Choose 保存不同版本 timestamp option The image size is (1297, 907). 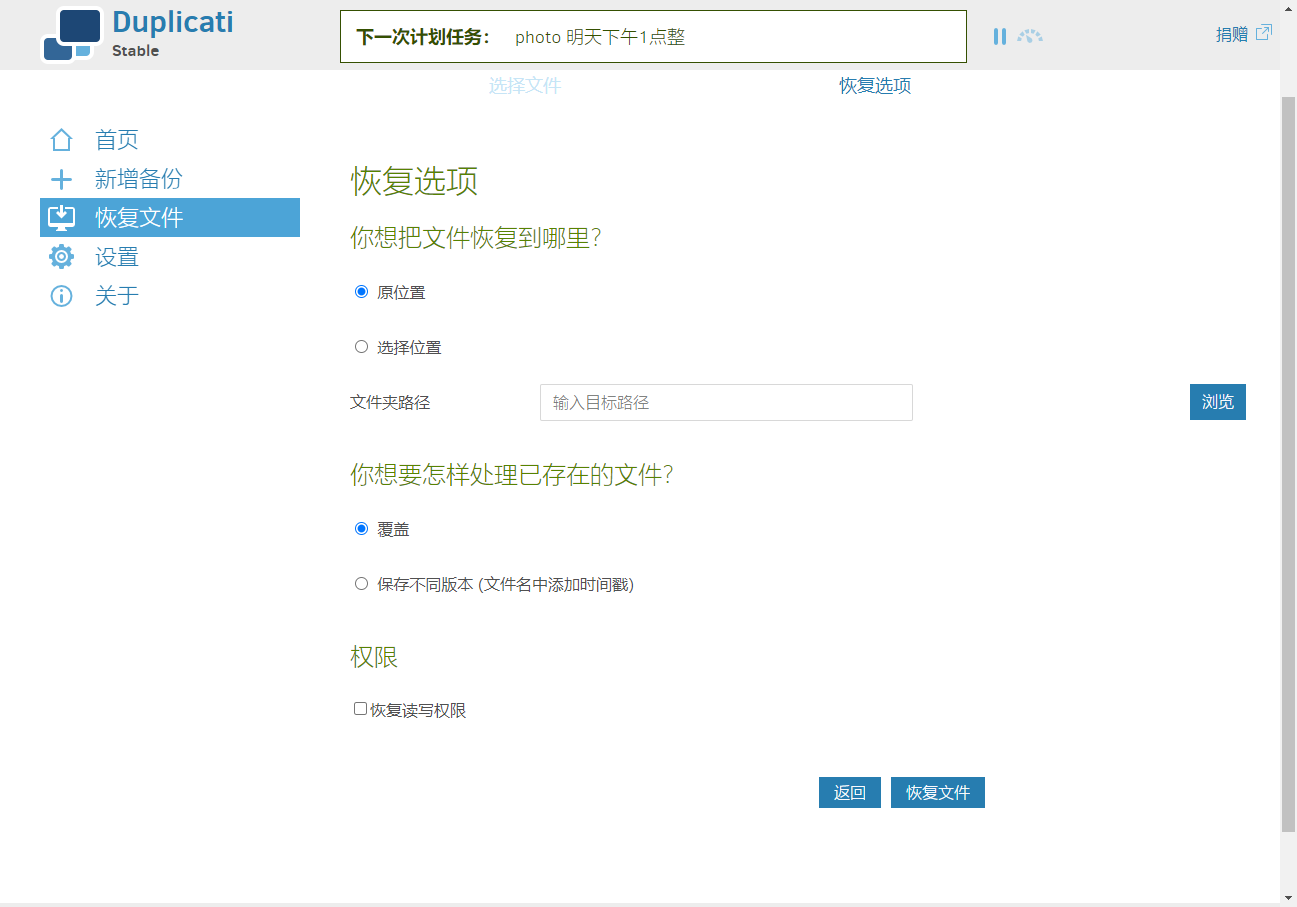tap(362, 584)
